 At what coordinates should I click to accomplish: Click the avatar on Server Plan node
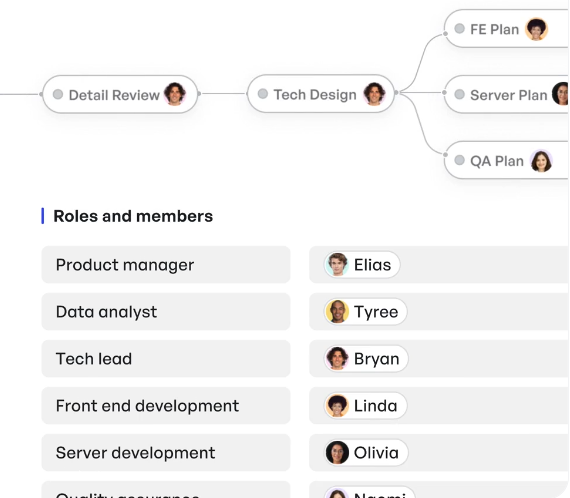[x=561, y=94]
